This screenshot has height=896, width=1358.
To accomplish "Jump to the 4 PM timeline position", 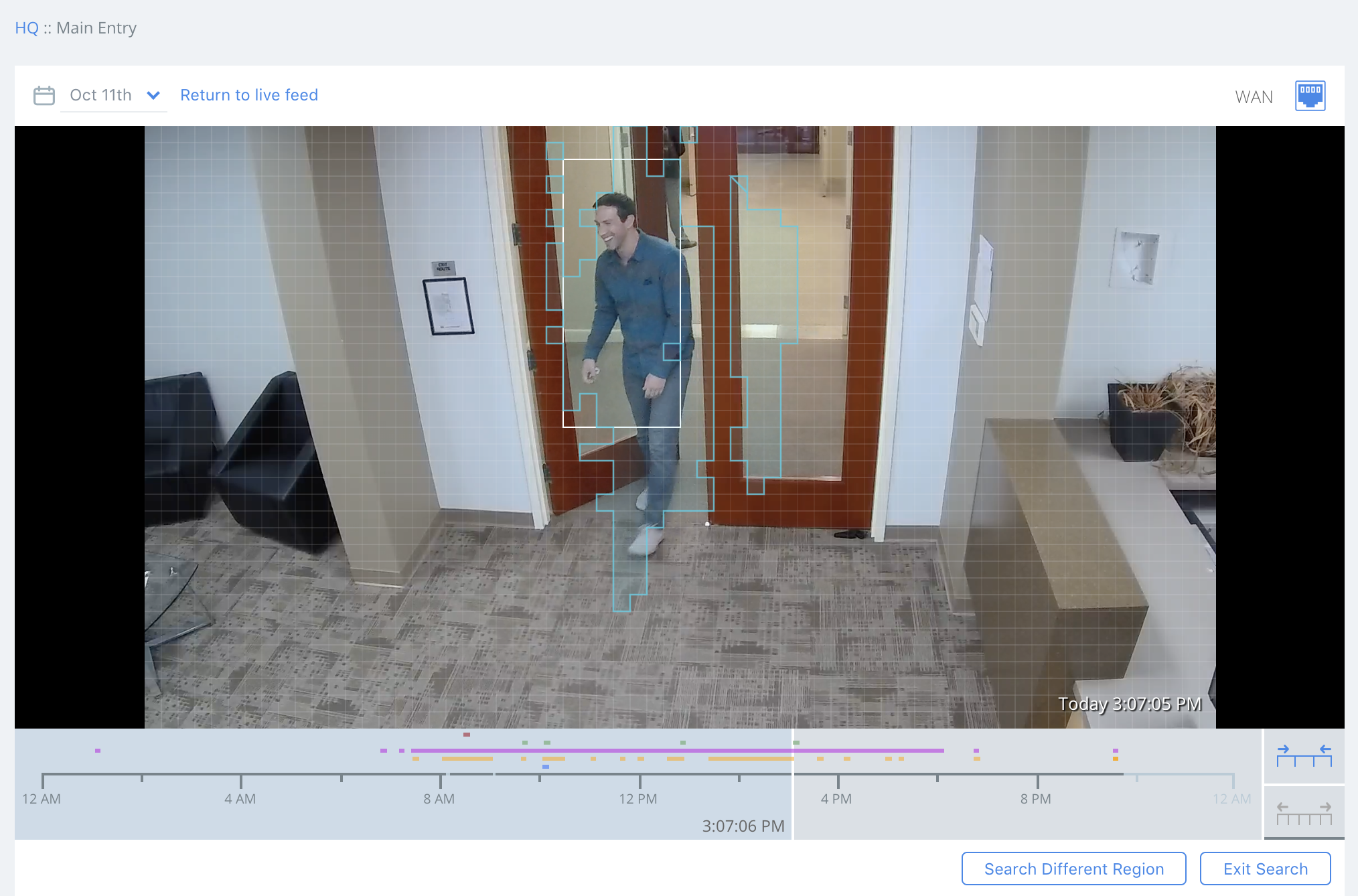I will click(x=838, y=779).
